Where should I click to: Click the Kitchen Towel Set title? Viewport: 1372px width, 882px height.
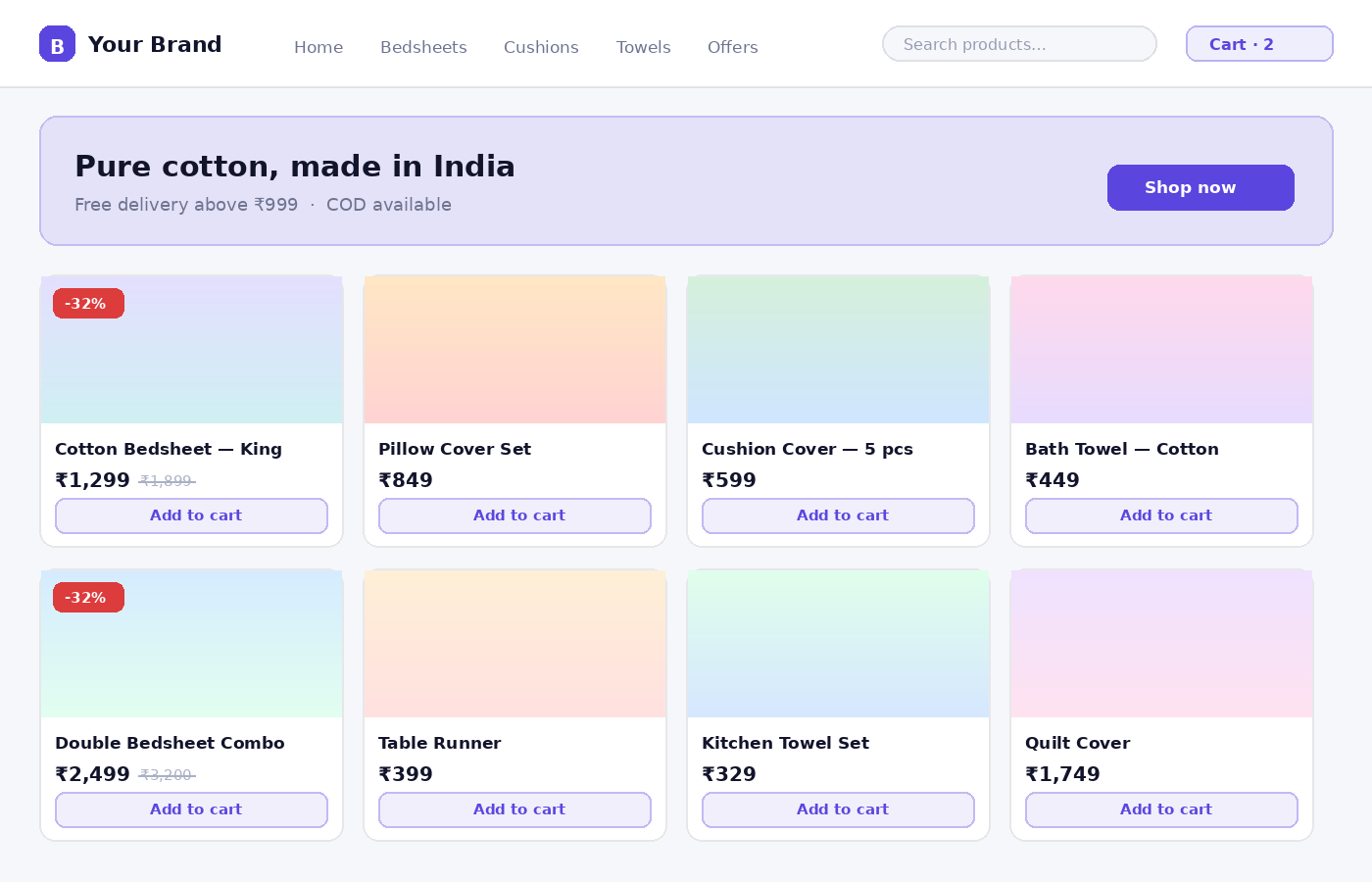click(x=785, y=743)
